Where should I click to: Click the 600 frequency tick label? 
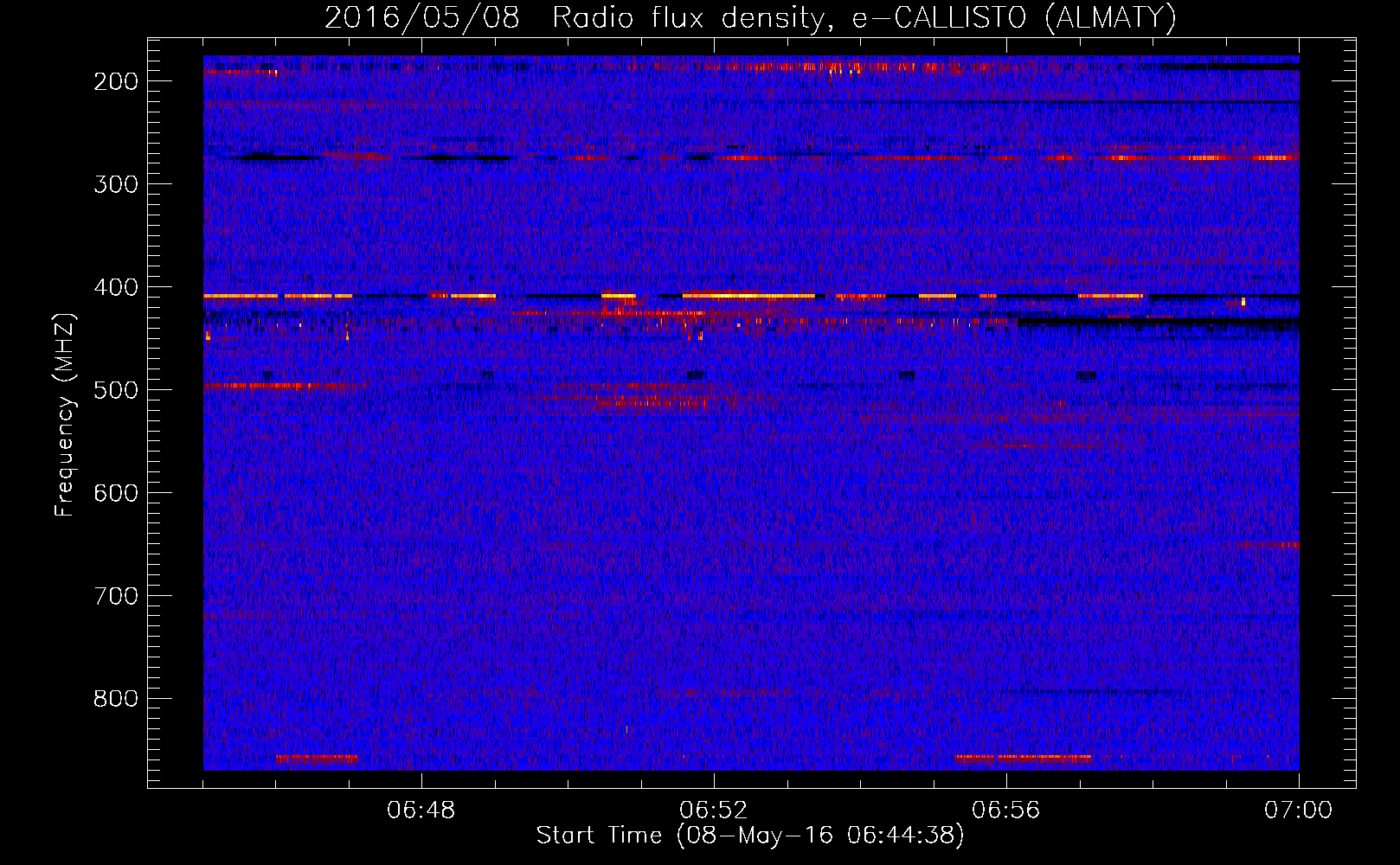click(115, 493)
